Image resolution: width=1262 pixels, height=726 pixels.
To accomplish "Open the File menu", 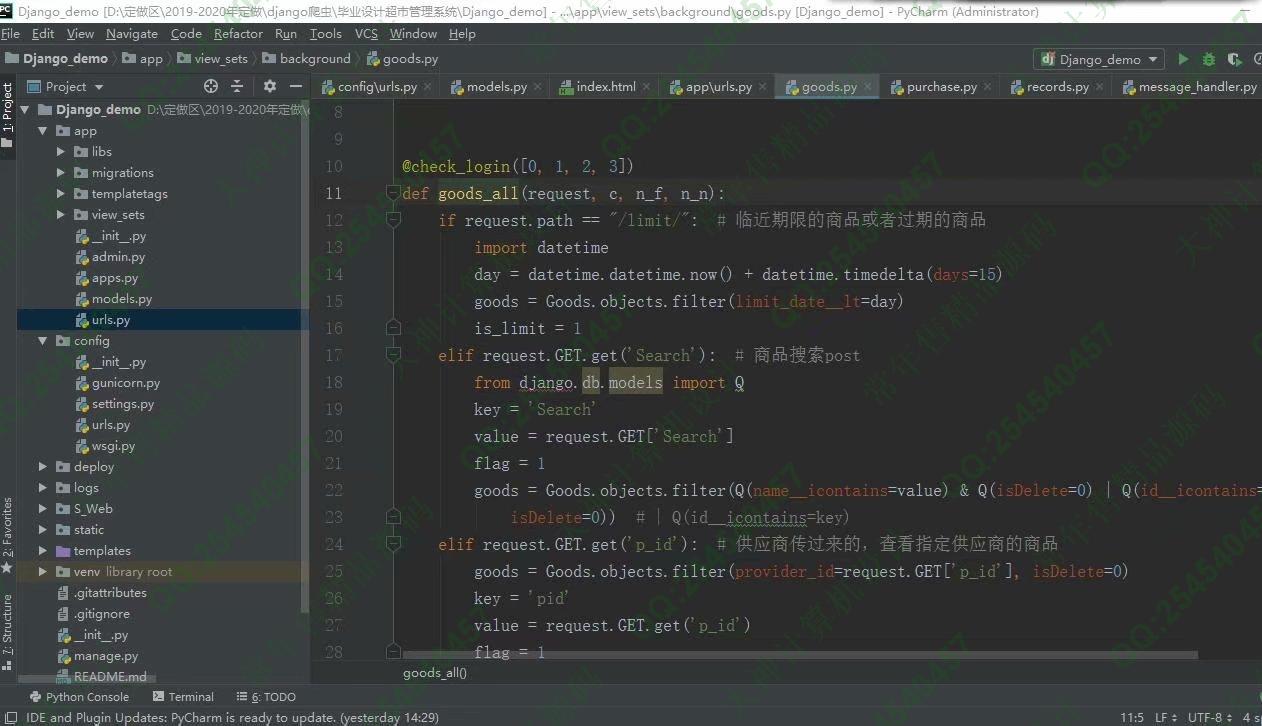I will [11, 33].
